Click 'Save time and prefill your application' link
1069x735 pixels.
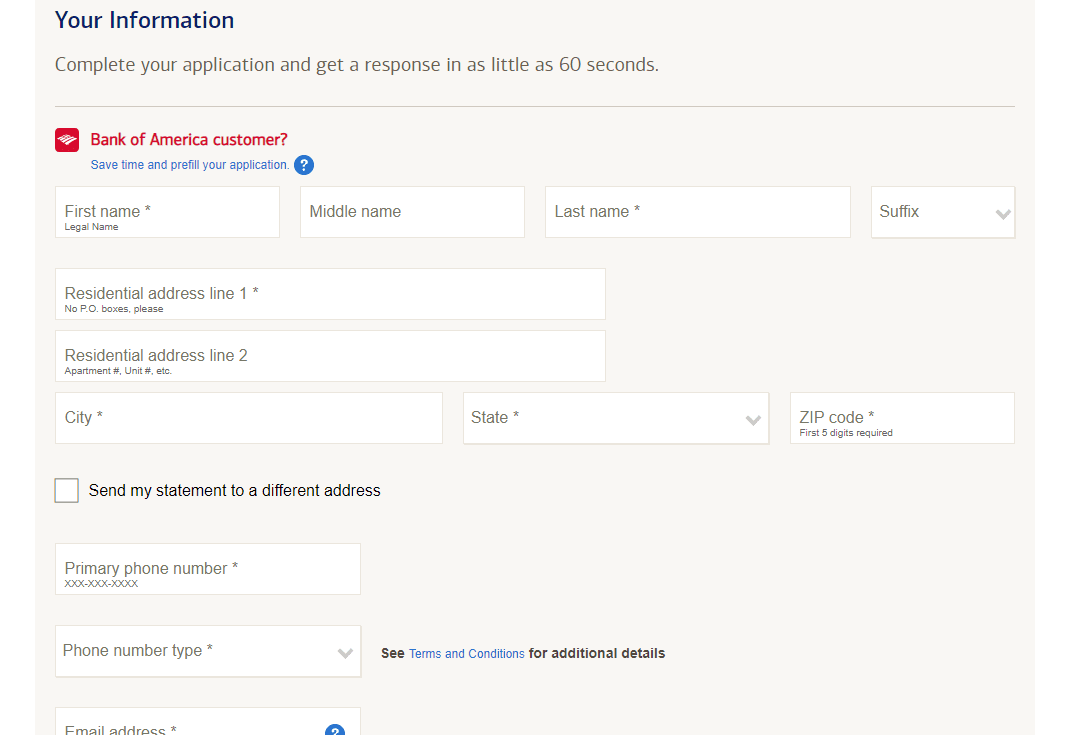190,165
